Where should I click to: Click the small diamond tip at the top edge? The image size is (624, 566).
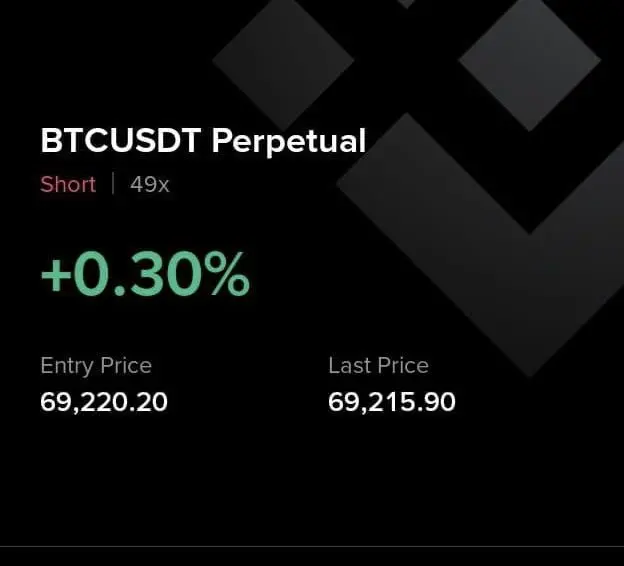(406, 3)
